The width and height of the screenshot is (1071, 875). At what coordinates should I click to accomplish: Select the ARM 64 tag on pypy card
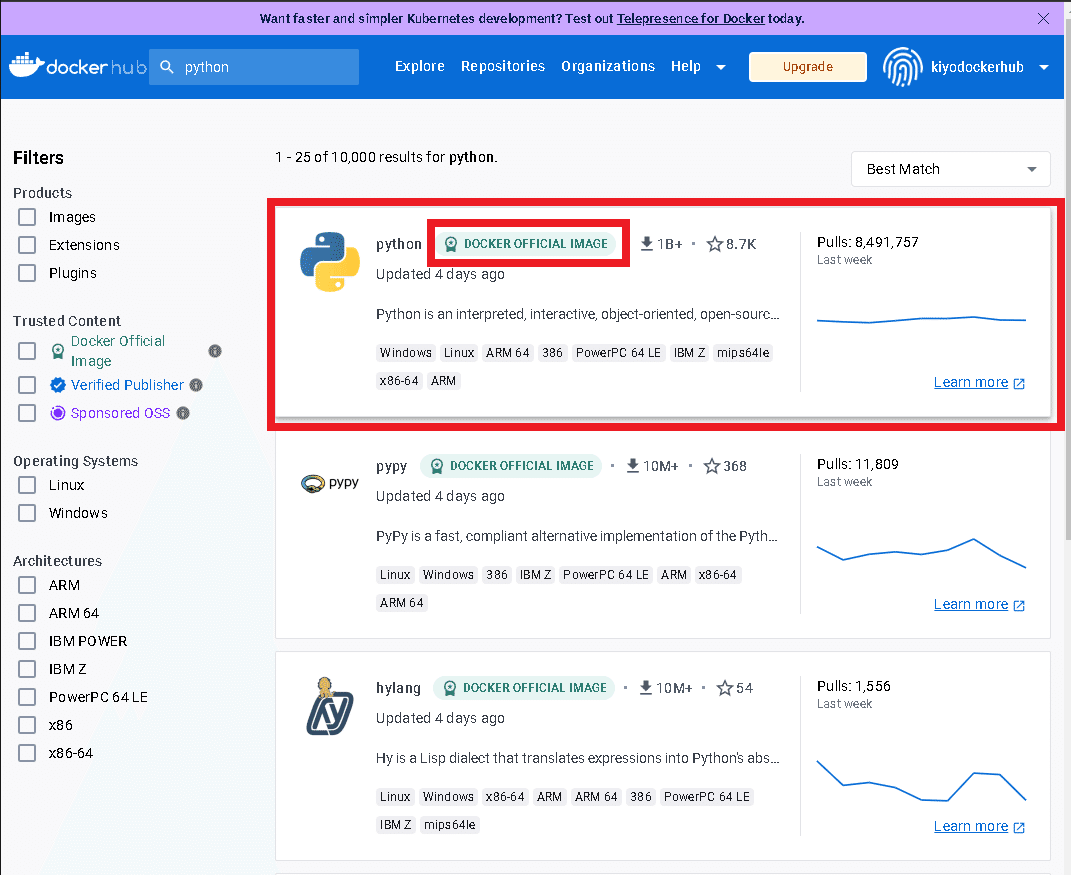(402, 602)
